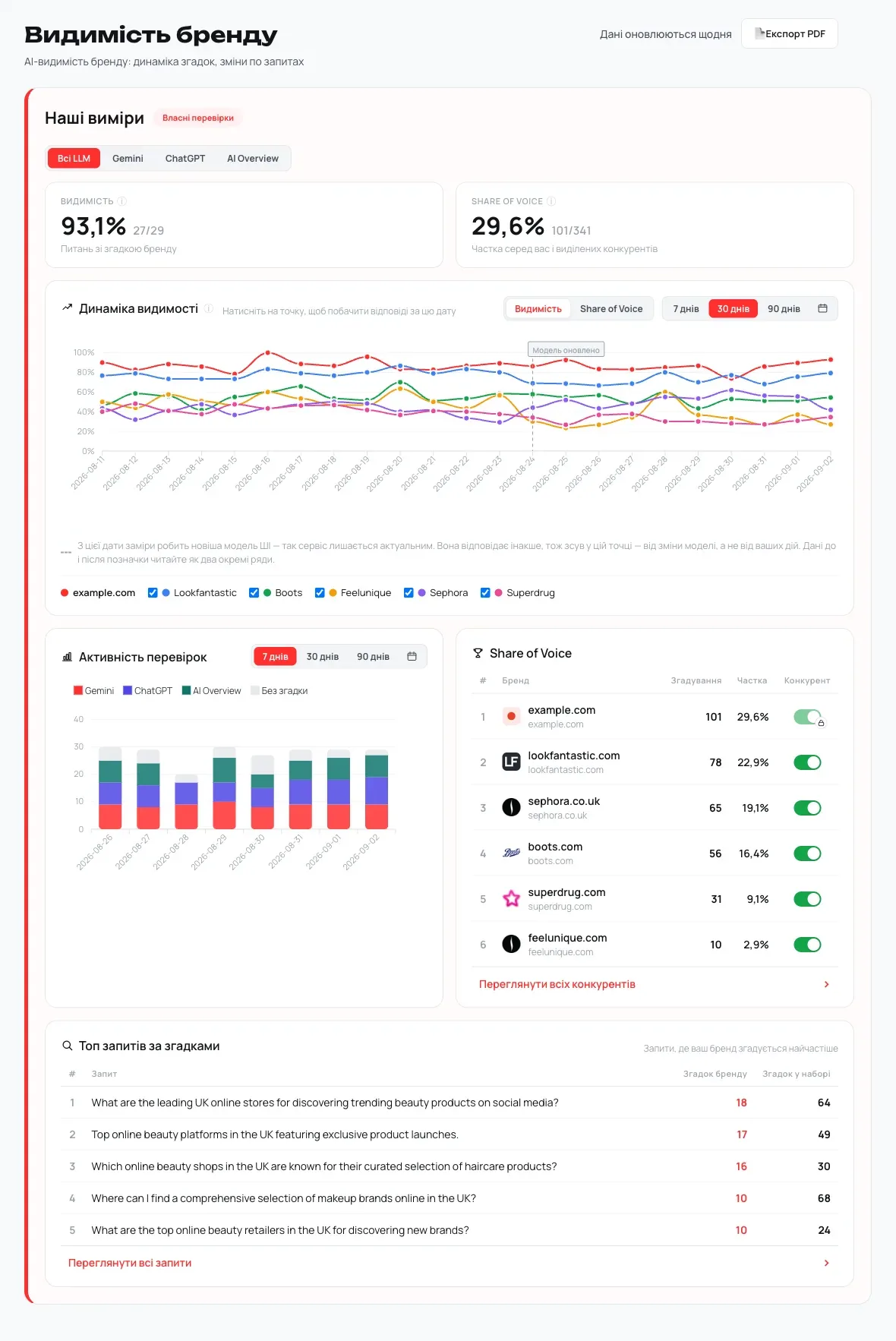Click the Власні перевірки badge
The height and width of the screenshot is (1341, 896).
click(197, 118)
